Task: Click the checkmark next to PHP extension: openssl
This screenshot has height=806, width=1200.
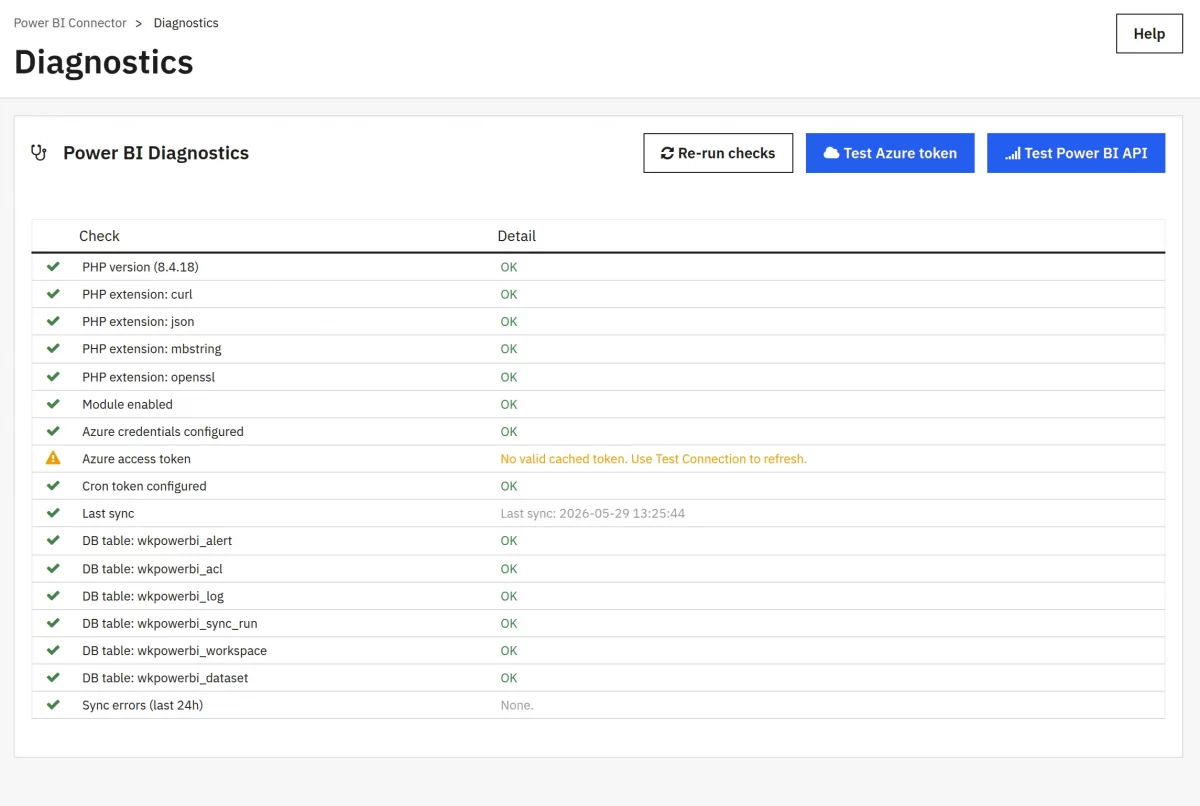Action: [53, 377]
